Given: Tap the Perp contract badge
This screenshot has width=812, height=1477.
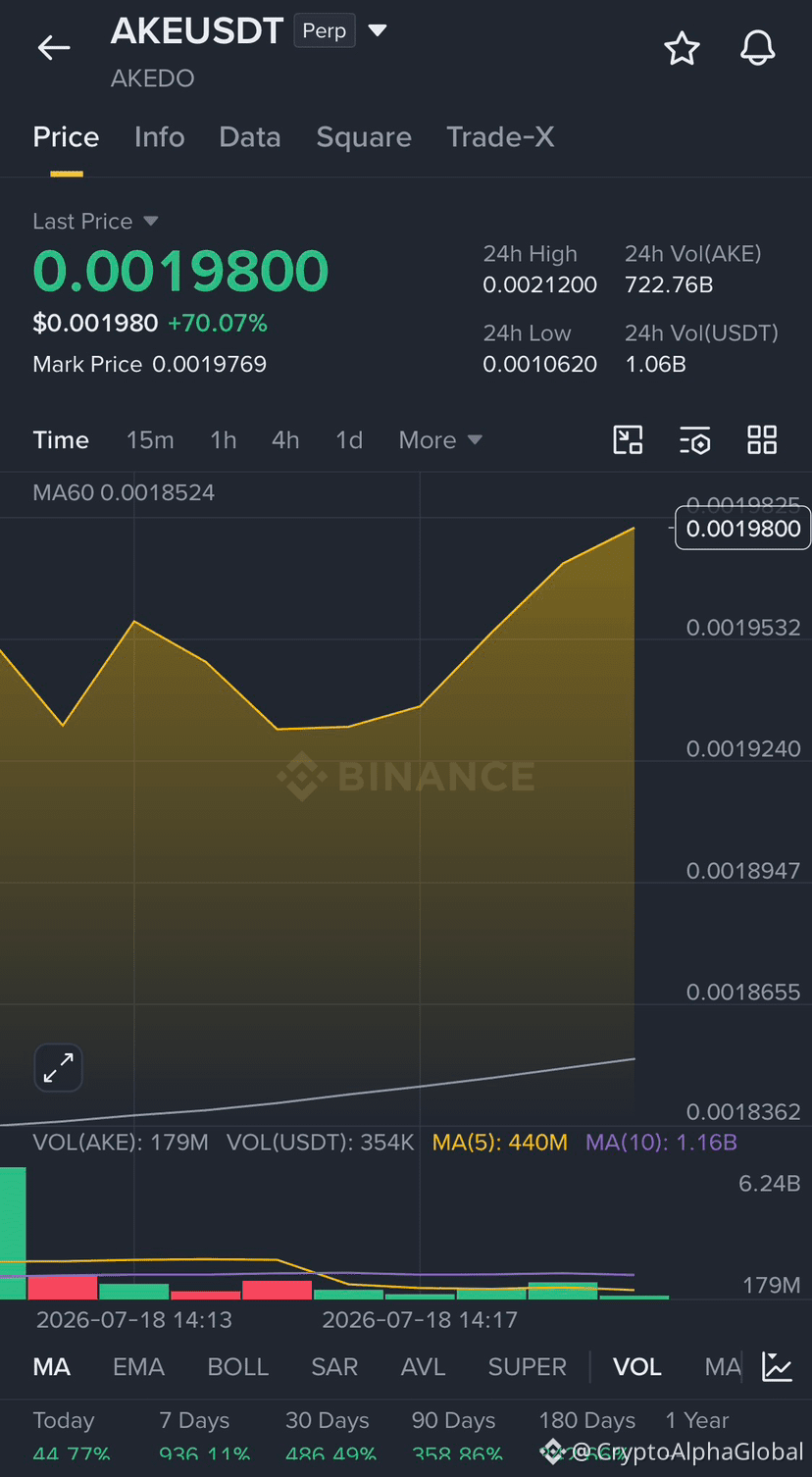Looking at the screenshot, I should pyautogui.click(x=325, y=31).
